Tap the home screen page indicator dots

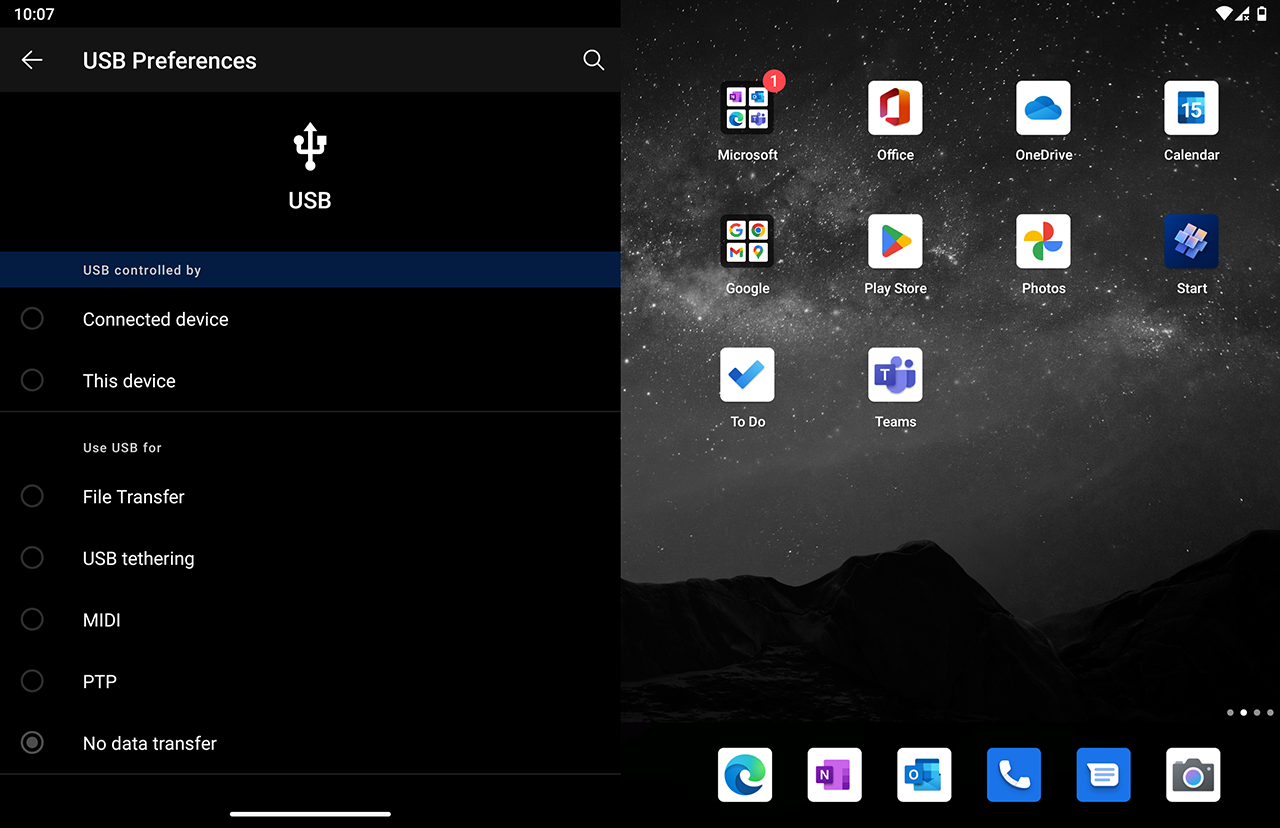point(1250,713)
